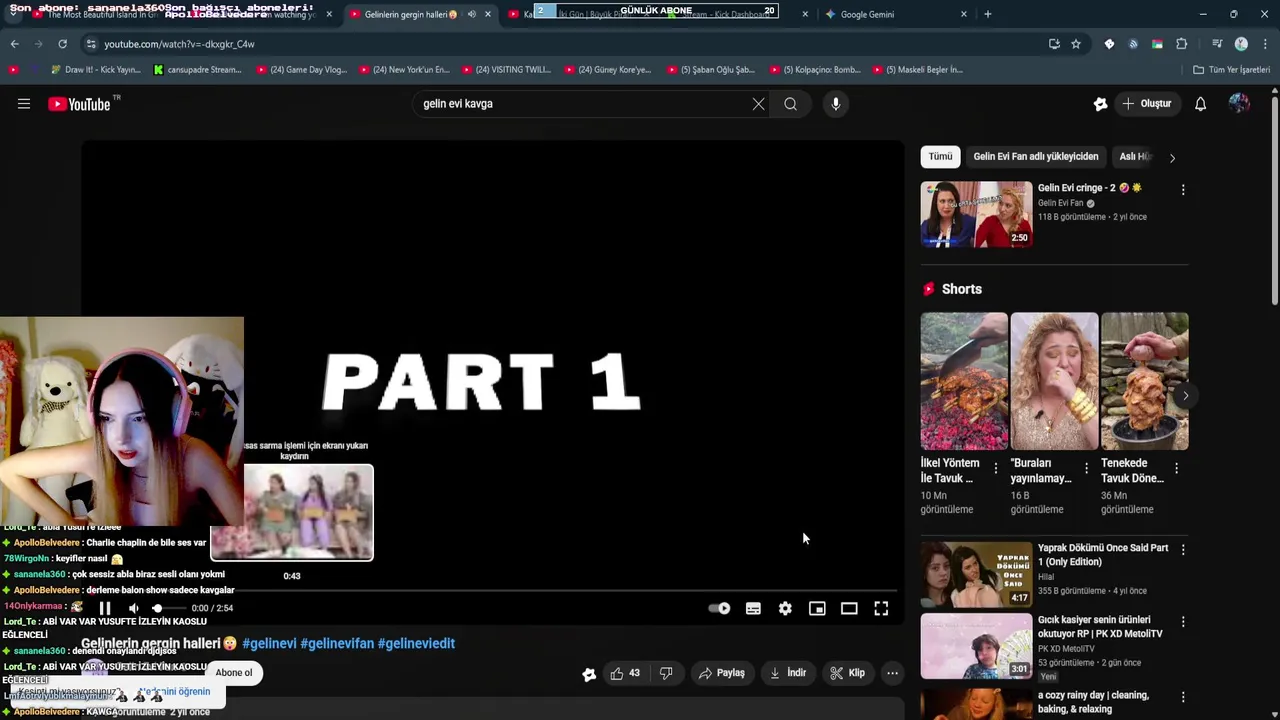Start voice search with microphone icon
Screen dimensions: 1280x720
836,104
